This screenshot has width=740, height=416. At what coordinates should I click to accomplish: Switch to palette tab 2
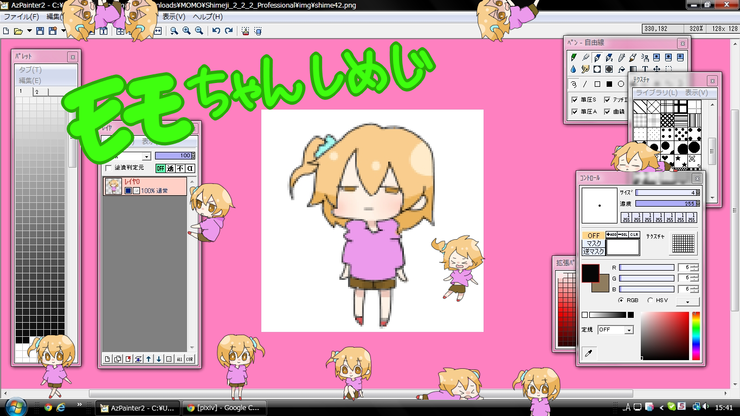coord(40,92)
